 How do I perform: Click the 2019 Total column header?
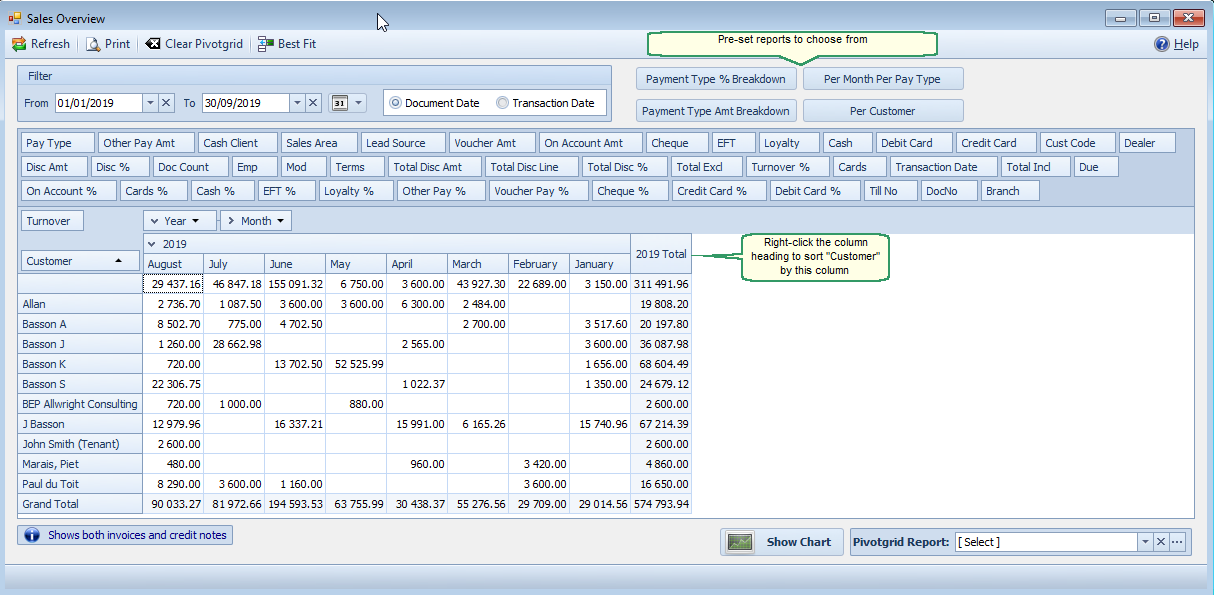[x=661, y=254]
